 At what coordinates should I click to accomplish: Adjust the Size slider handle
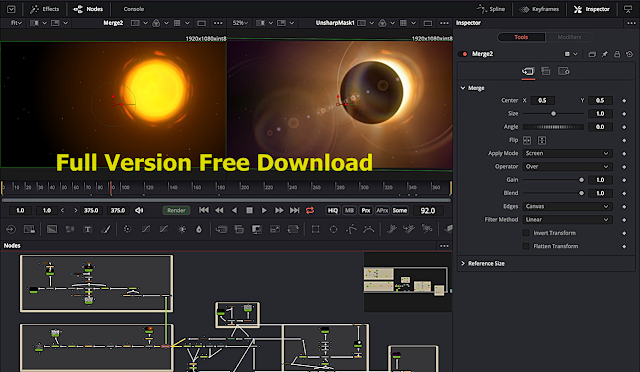553,114
